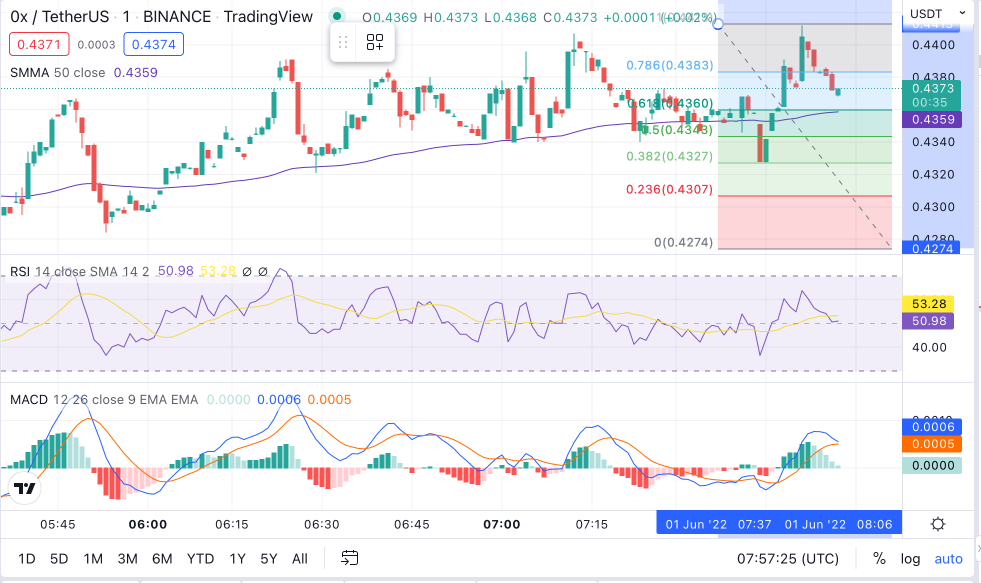
Task: Click the 06:45 time axis label
Action: (412, 524)
